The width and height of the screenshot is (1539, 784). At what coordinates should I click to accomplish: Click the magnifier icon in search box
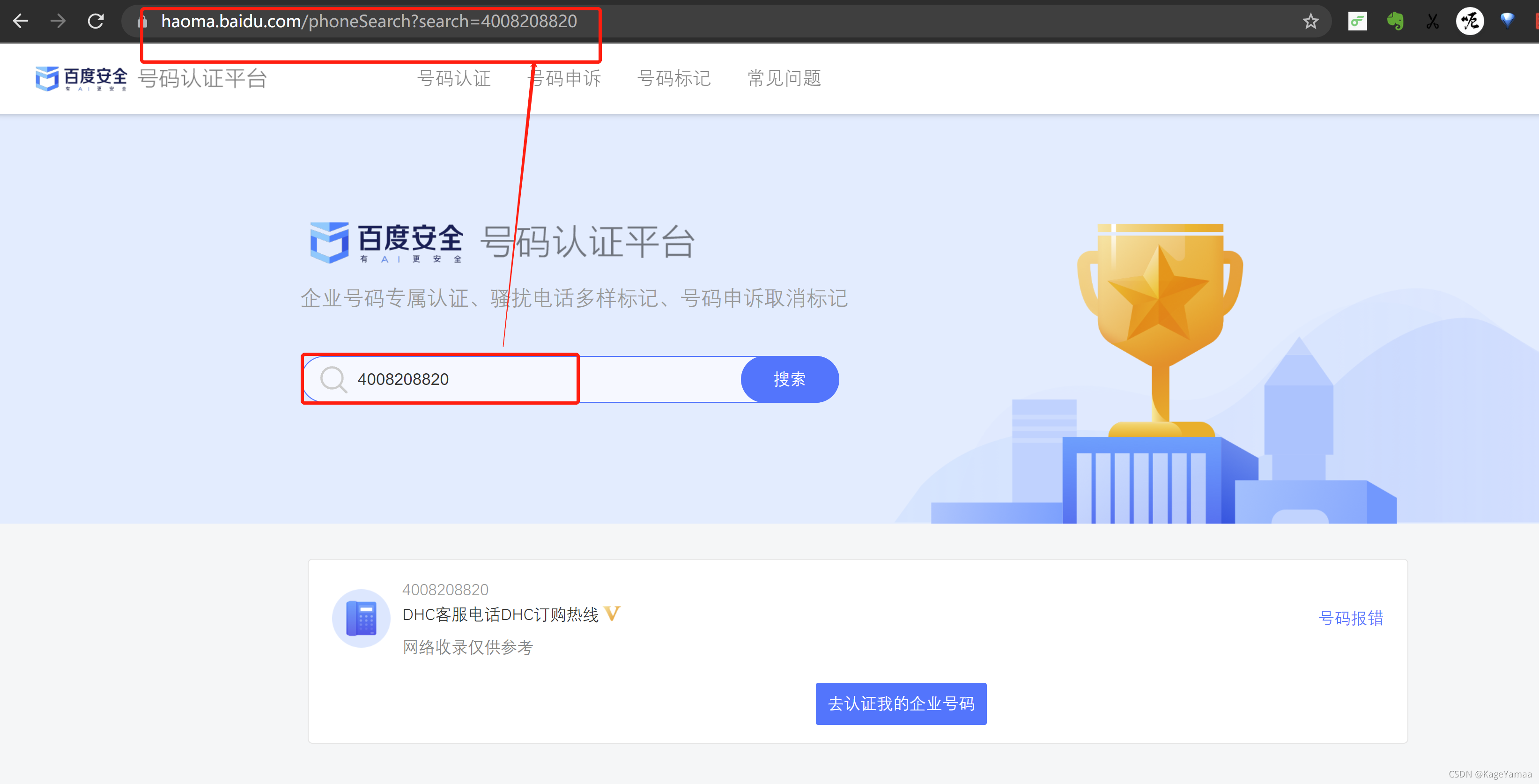[333, 379]
